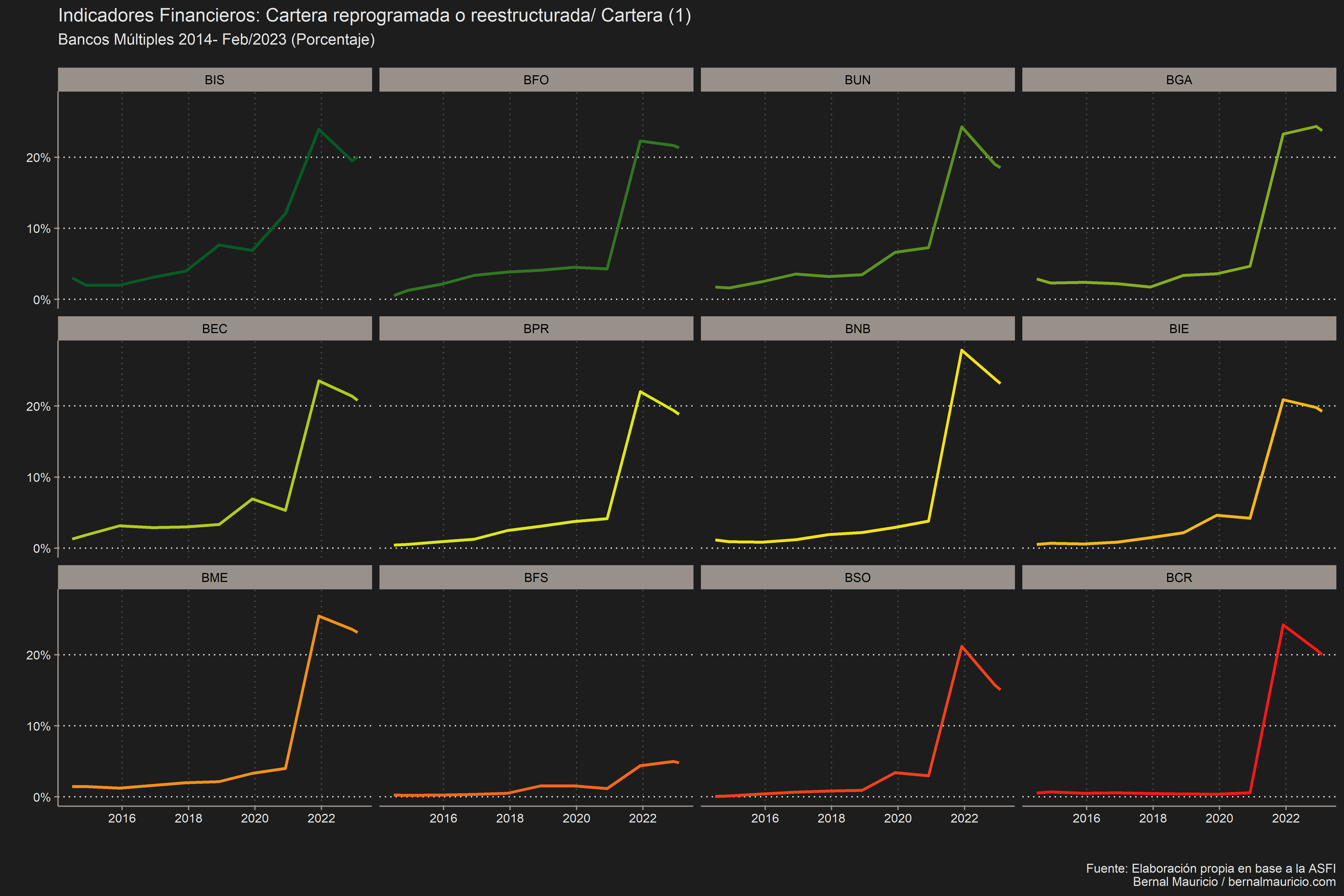Click the 20% axis label in middle row
1344x896 pixels.
(38, 406)
